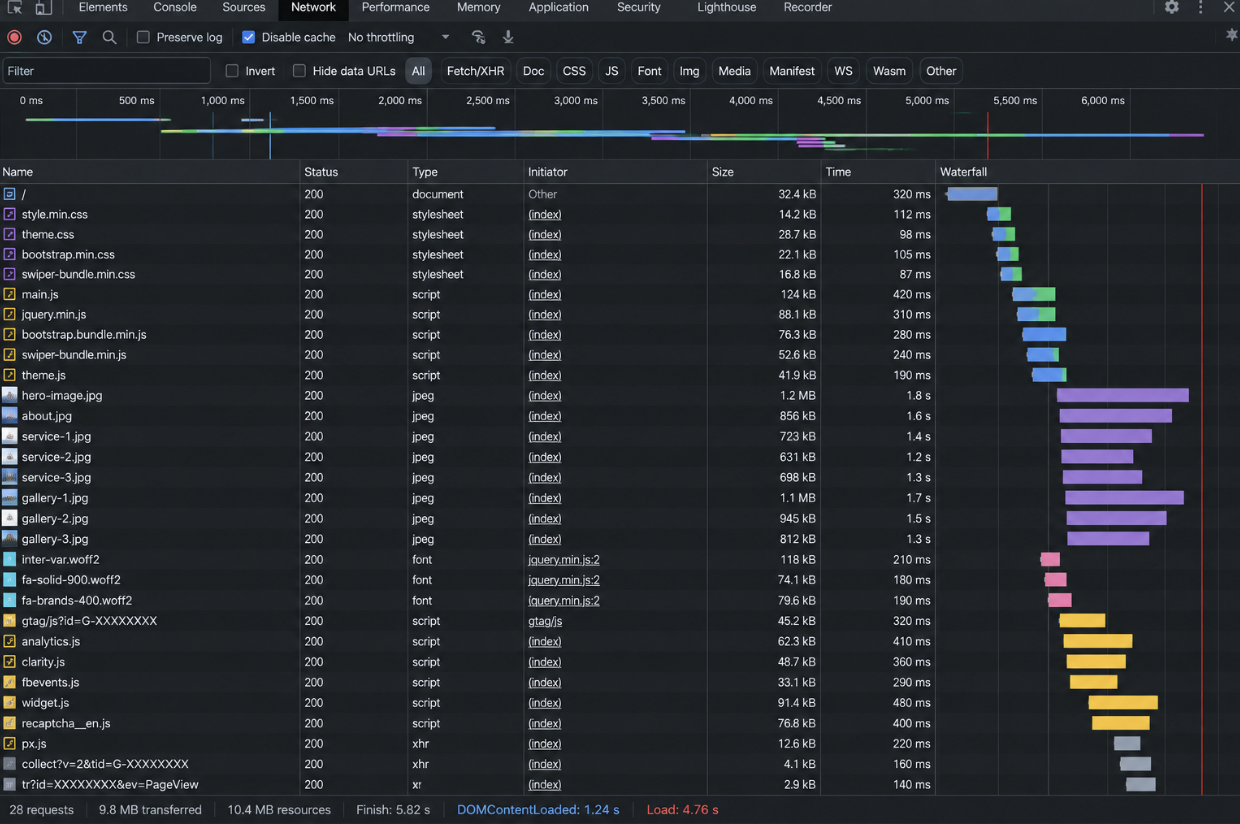The width and height of the screenshot is (1240, 824).
Task: Clear the network log
Action: point(44,37)
